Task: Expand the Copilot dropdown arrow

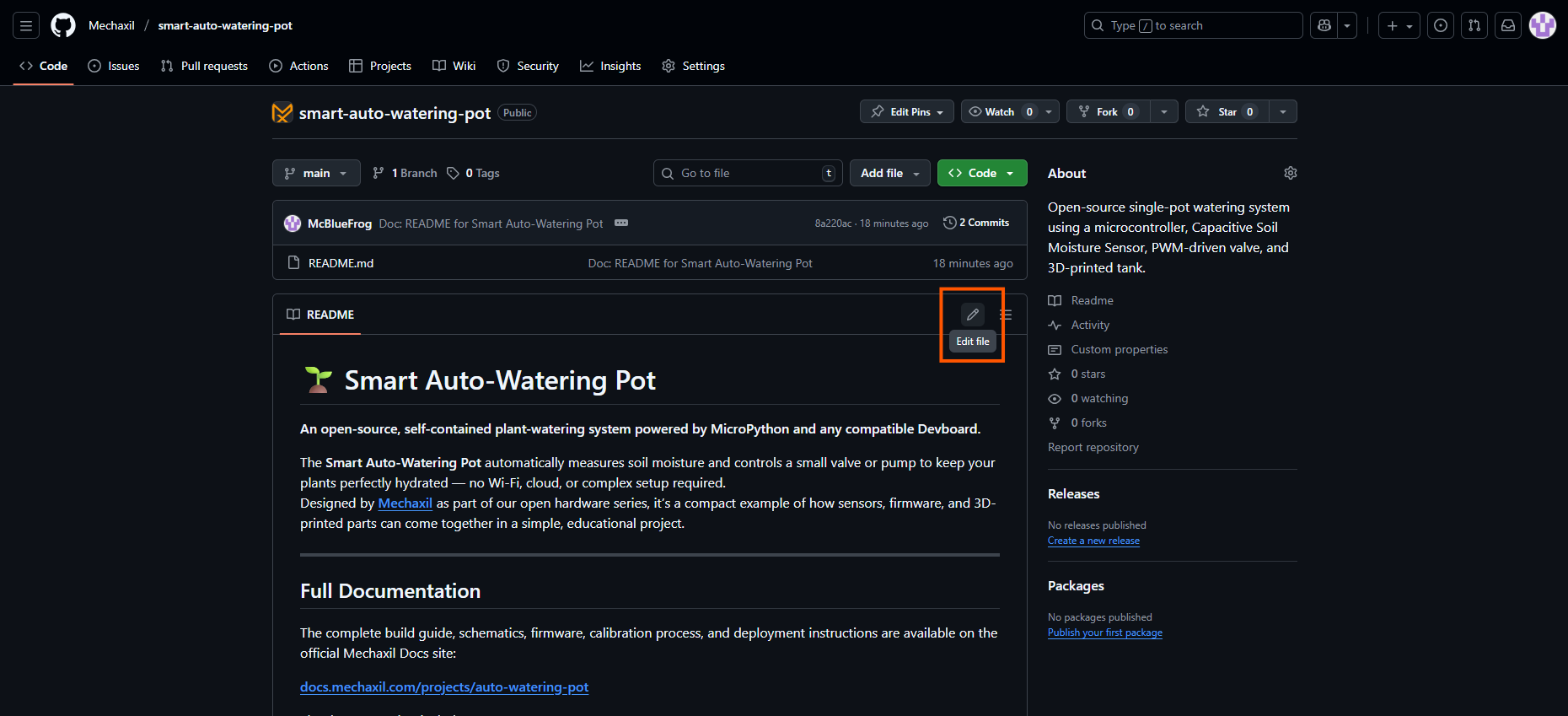Action: tap(1347, 25)
